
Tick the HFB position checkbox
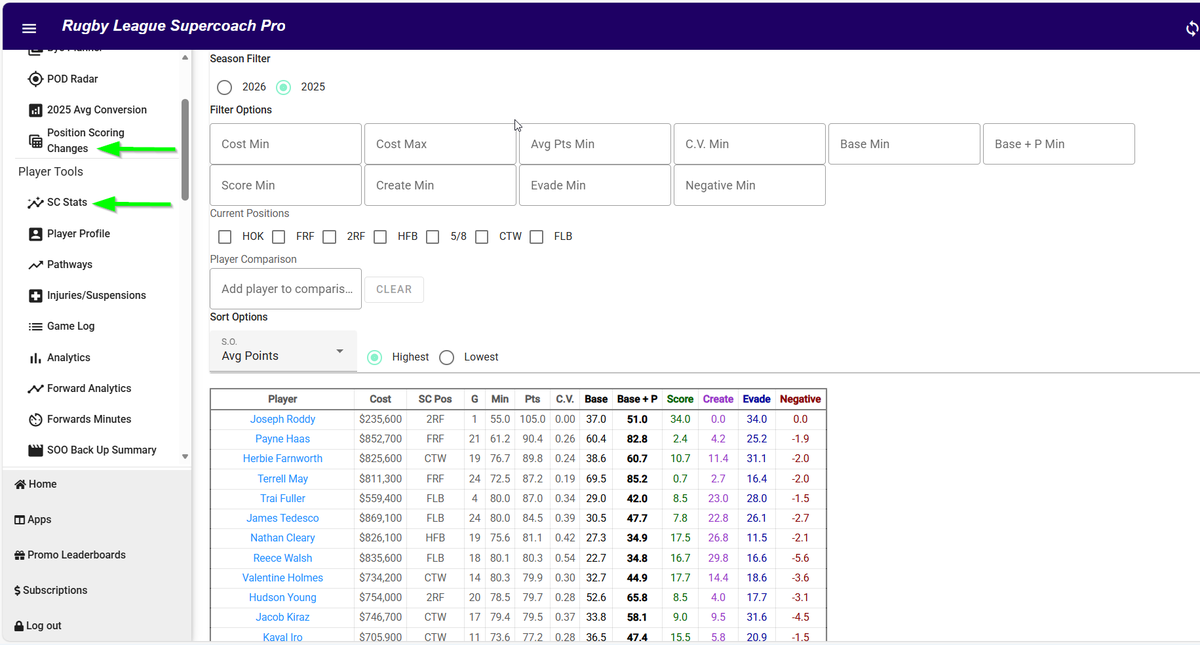pos(380,237)
